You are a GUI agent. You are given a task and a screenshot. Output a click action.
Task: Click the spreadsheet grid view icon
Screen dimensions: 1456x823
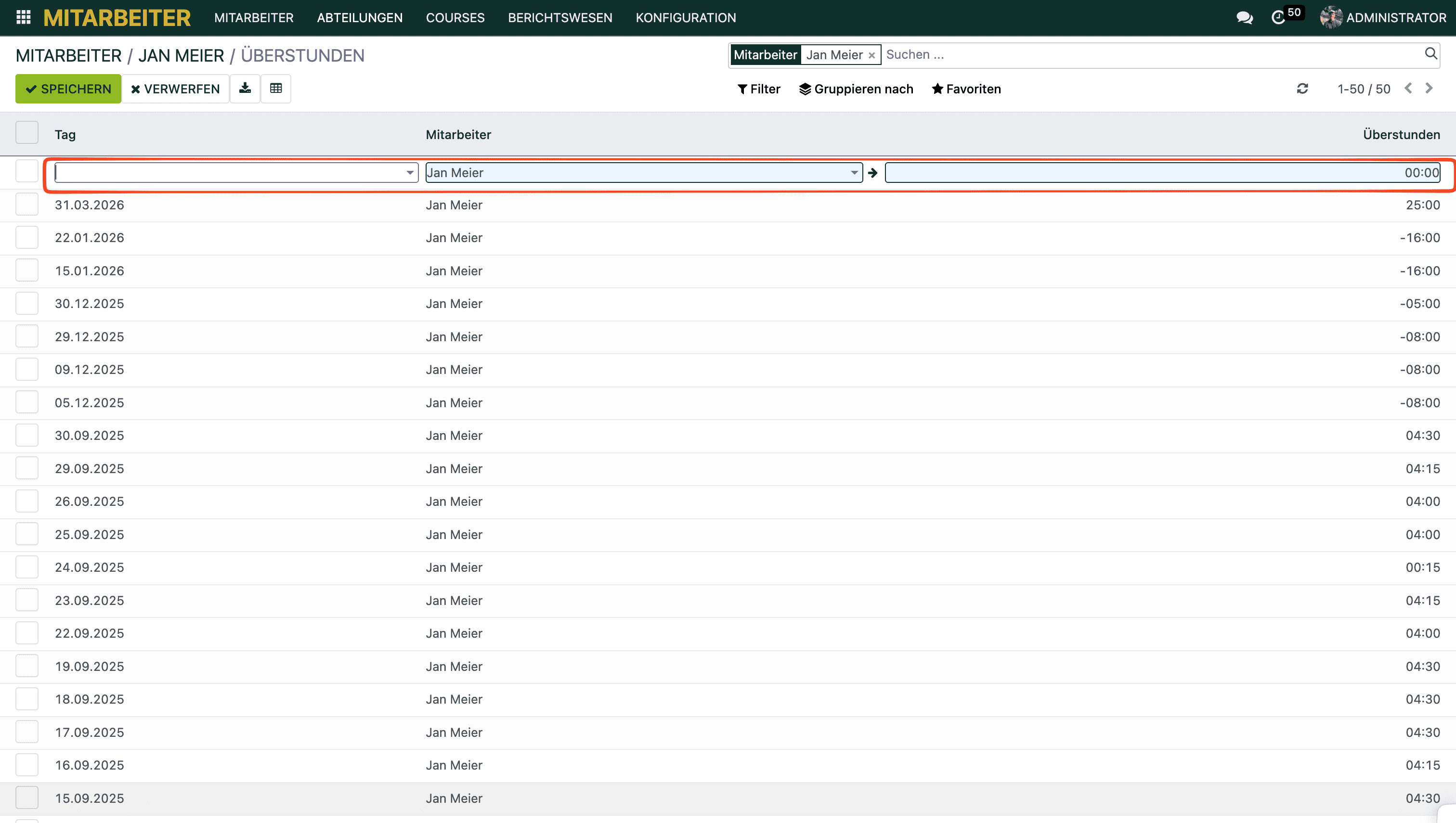click(x=276, y=89)
